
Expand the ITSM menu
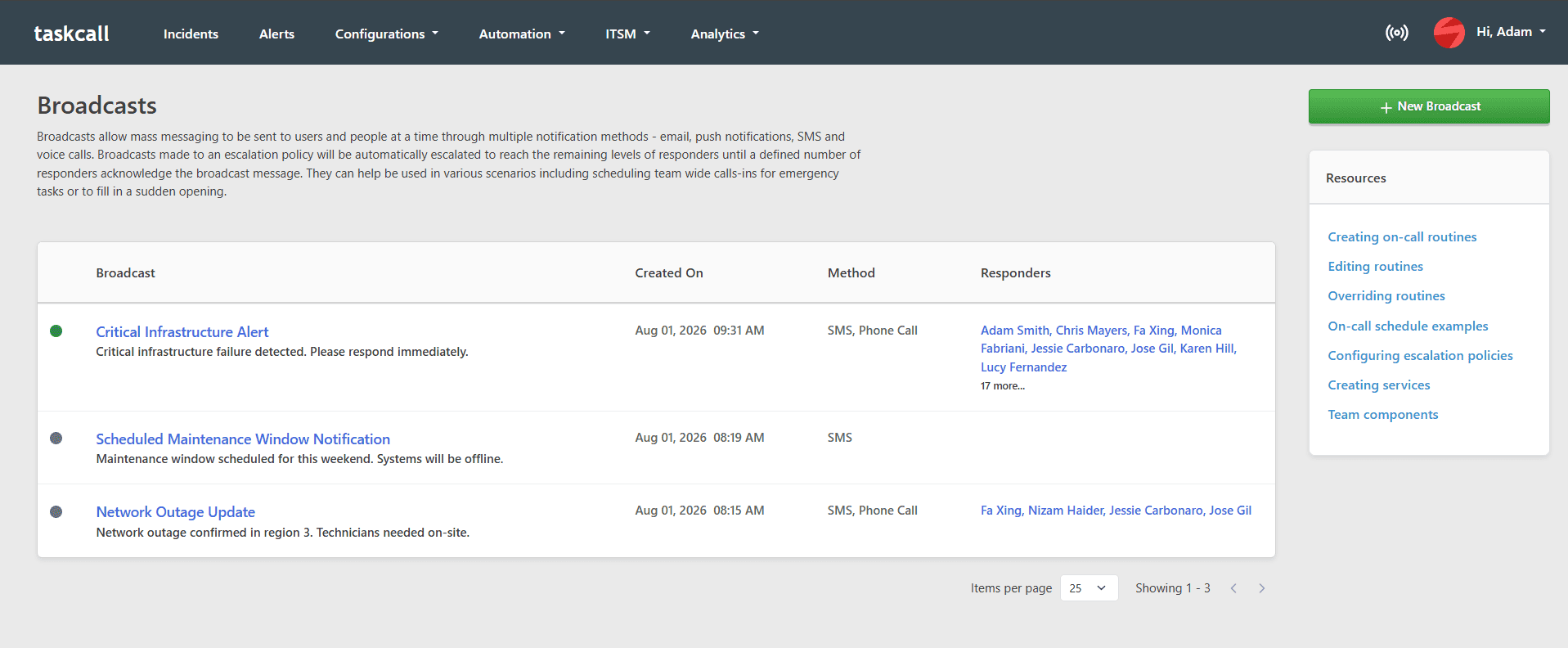(x=627, y=34)
